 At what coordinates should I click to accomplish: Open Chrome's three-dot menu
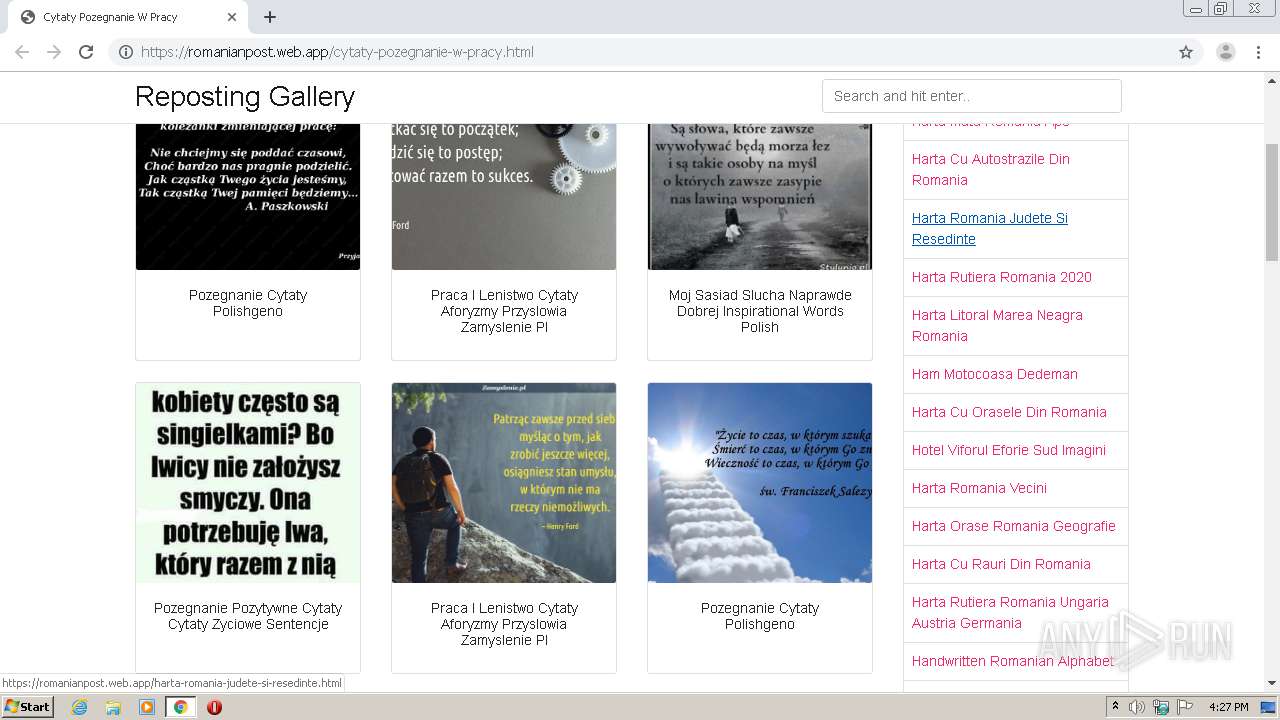1258,52
